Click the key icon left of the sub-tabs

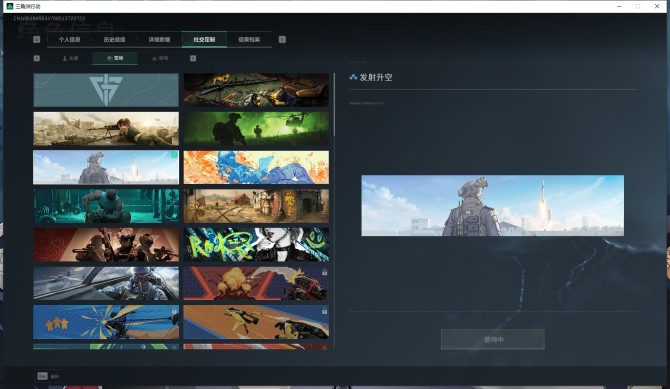[x=37, y=58]
